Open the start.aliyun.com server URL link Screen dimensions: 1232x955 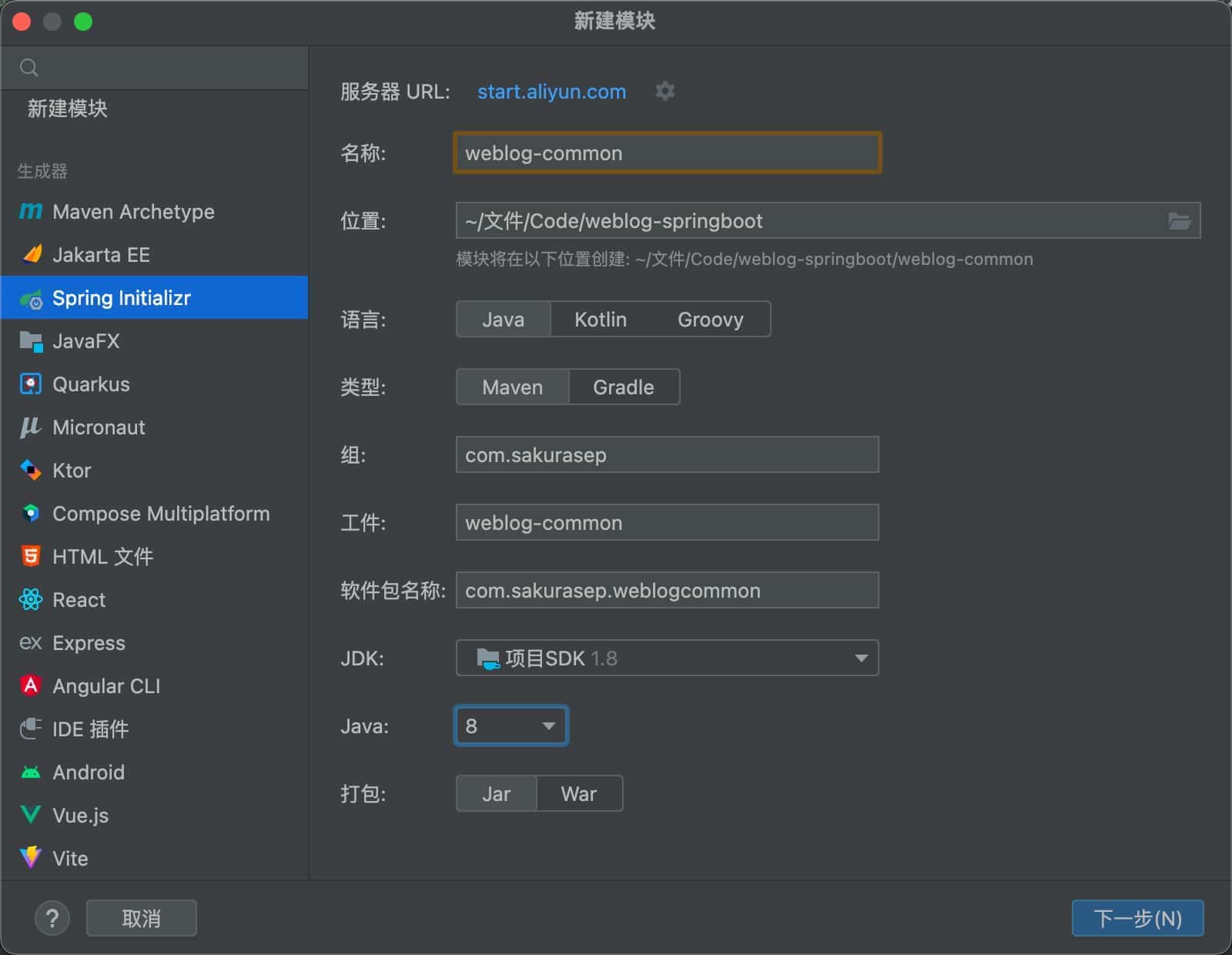coord(551,92)
